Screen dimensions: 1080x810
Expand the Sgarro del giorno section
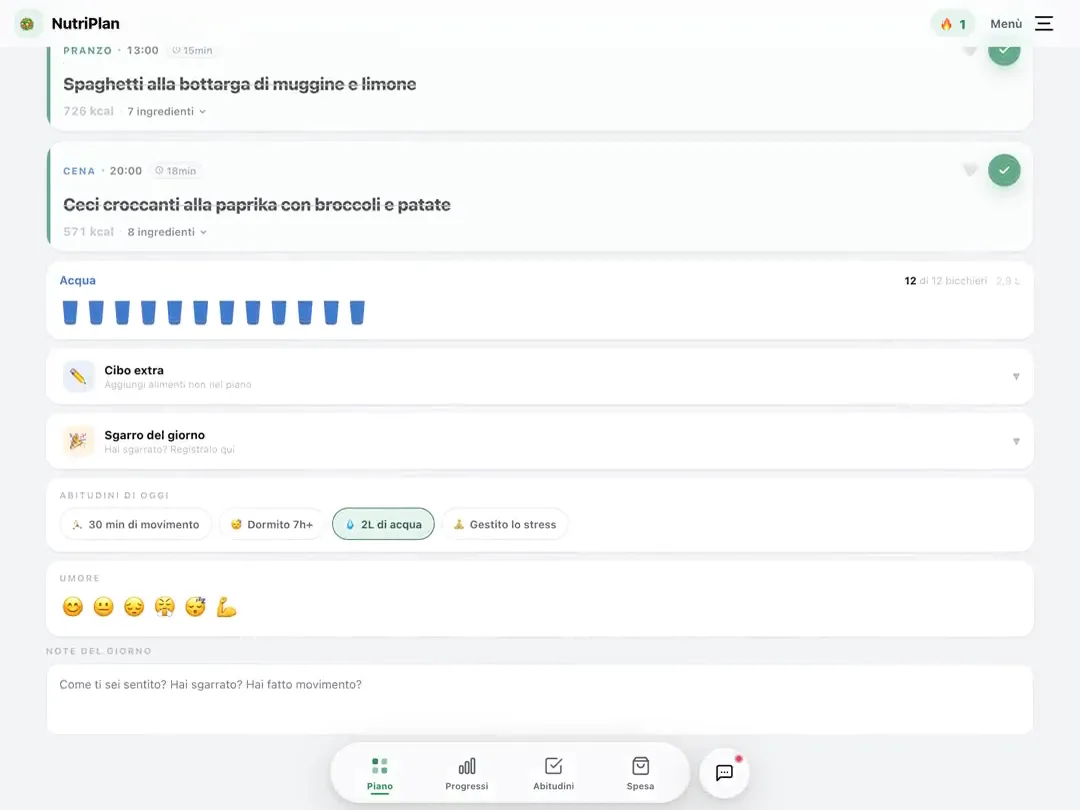click(x=540, y=442)
